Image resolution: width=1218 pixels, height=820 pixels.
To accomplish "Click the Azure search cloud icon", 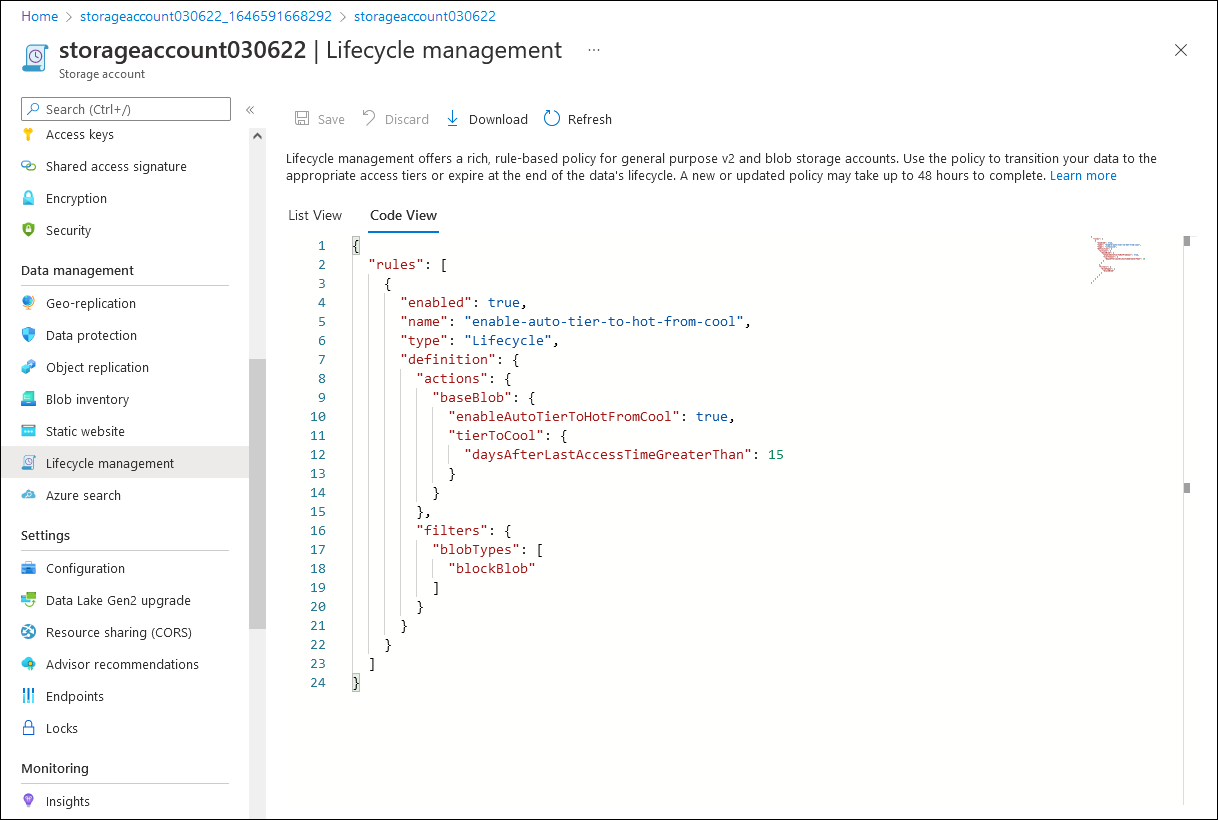I will click(x=28, y=496).
